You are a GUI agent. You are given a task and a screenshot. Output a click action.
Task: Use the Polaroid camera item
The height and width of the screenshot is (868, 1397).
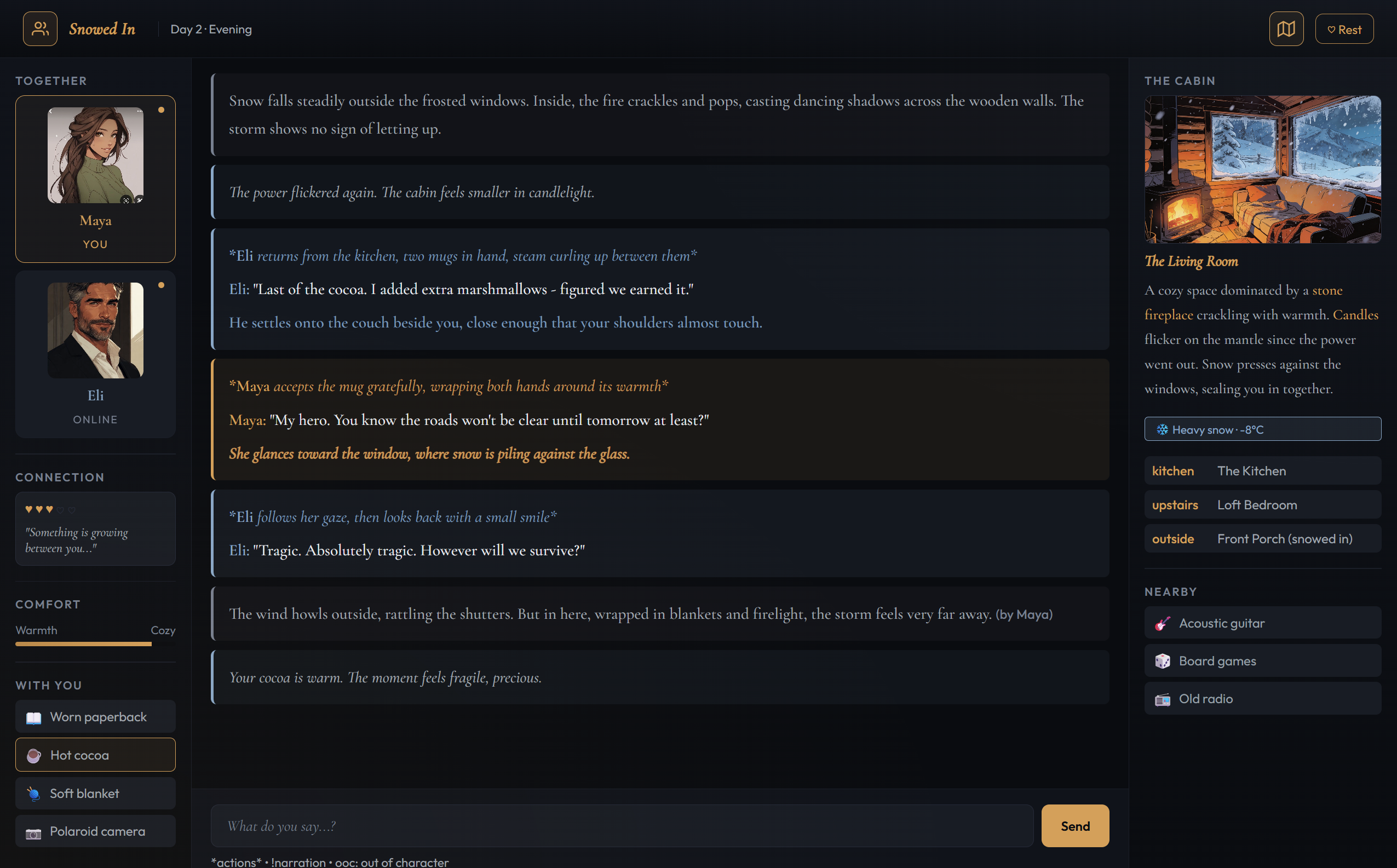[95, 831]
